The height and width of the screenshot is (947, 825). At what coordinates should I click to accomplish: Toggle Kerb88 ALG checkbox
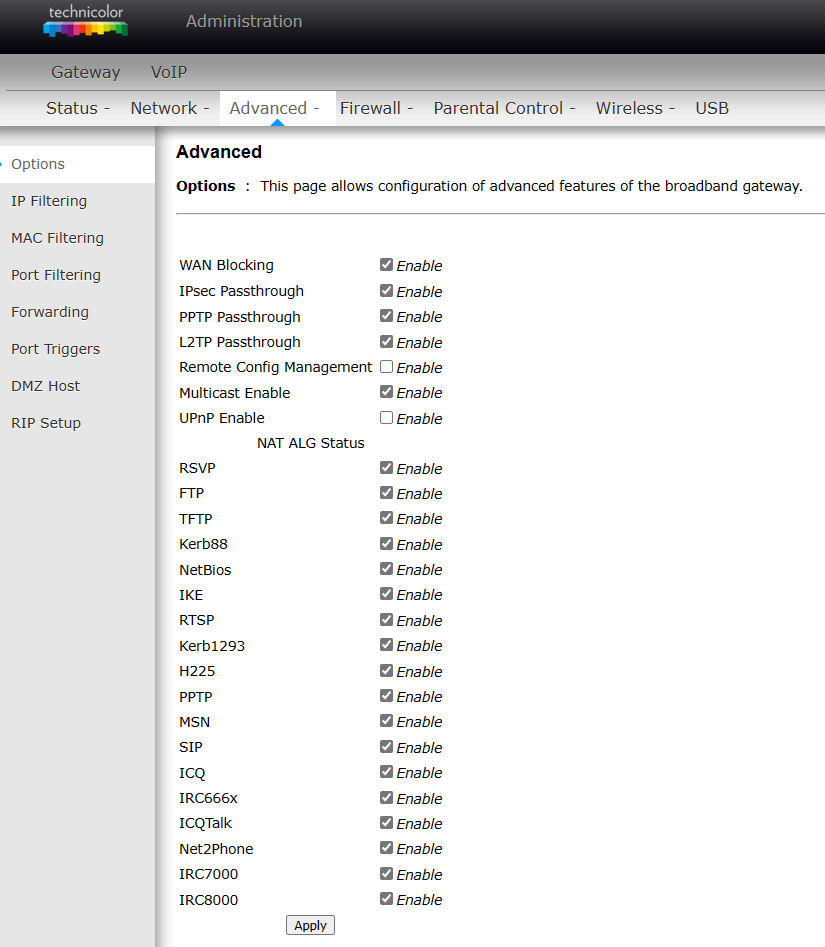(x=387, y=544)
